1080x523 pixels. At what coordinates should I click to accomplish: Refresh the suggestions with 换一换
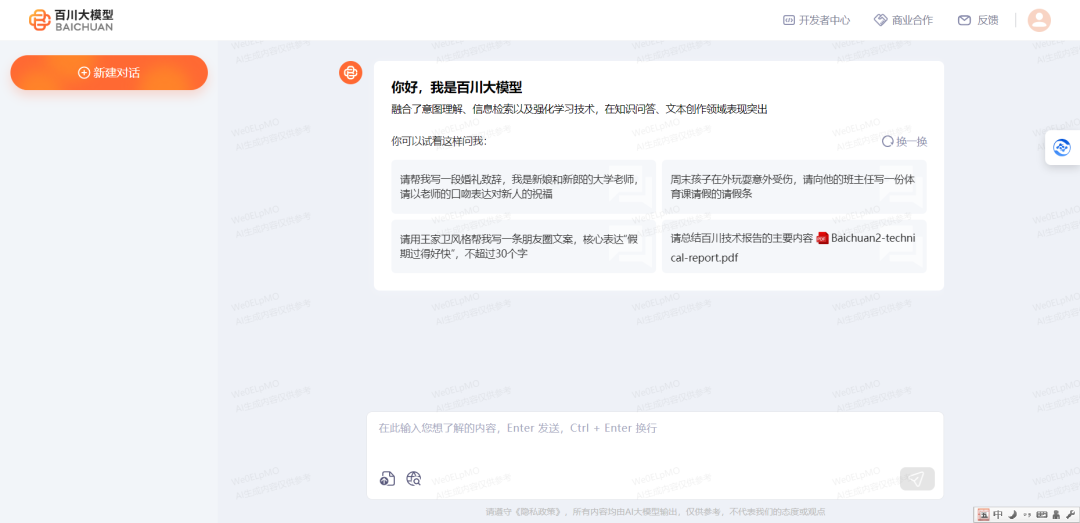tap(904, 141)
